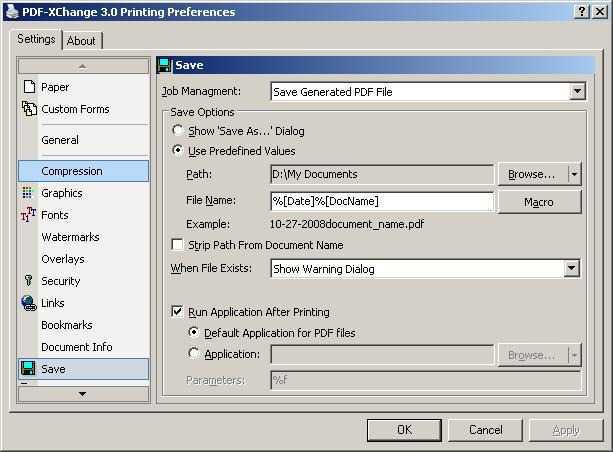
Task: Click the printer icon in title bar
Action: [x=13, y=12]
